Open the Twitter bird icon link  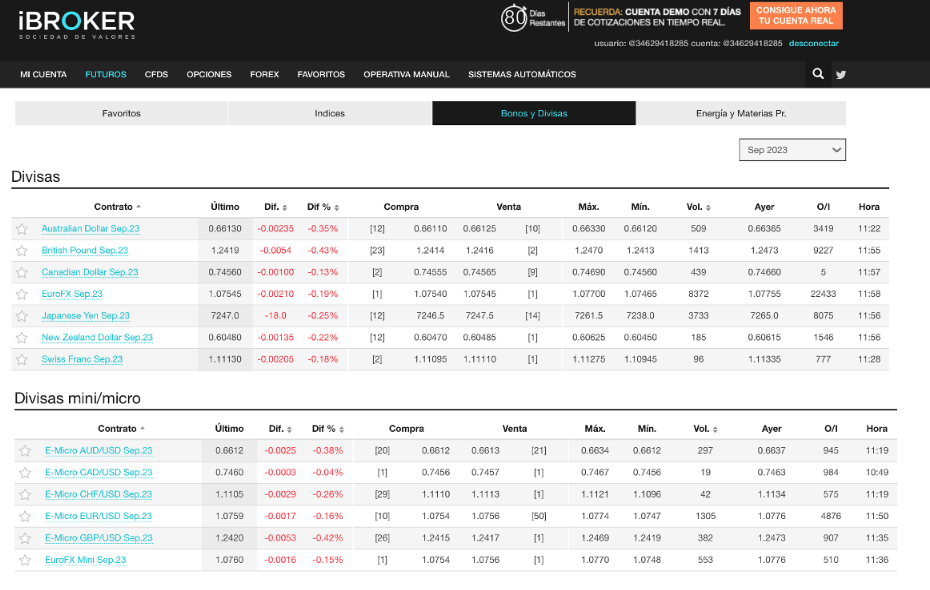point(841,74)
